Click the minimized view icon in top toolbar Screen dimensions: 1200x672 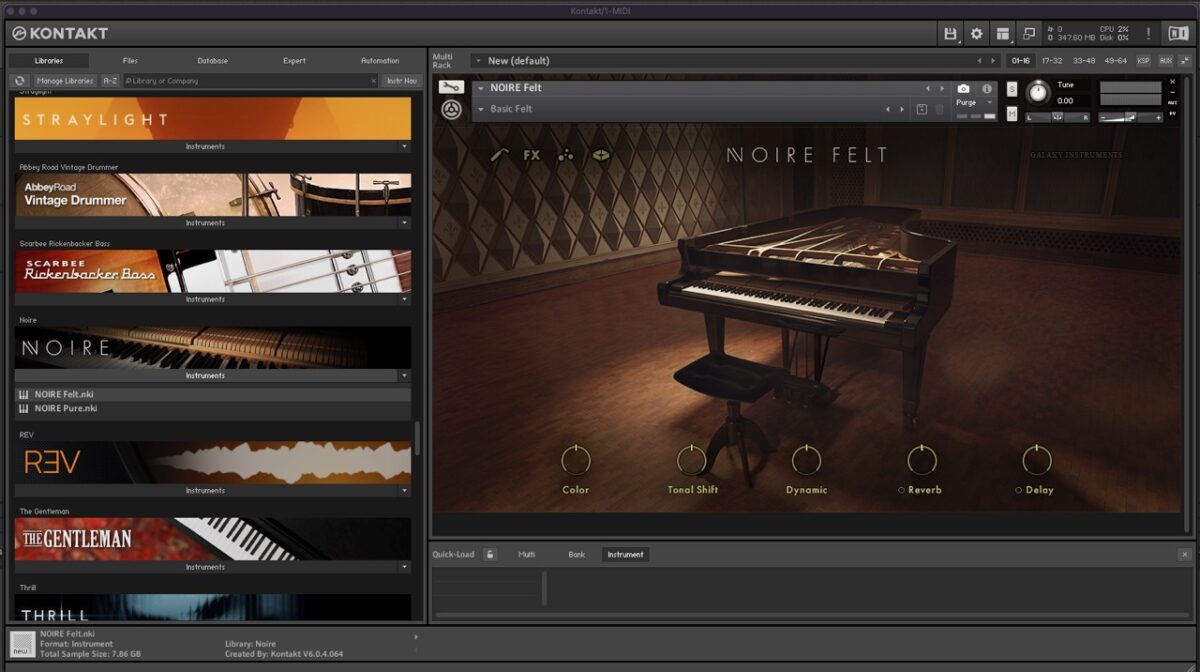(1029, 34)
